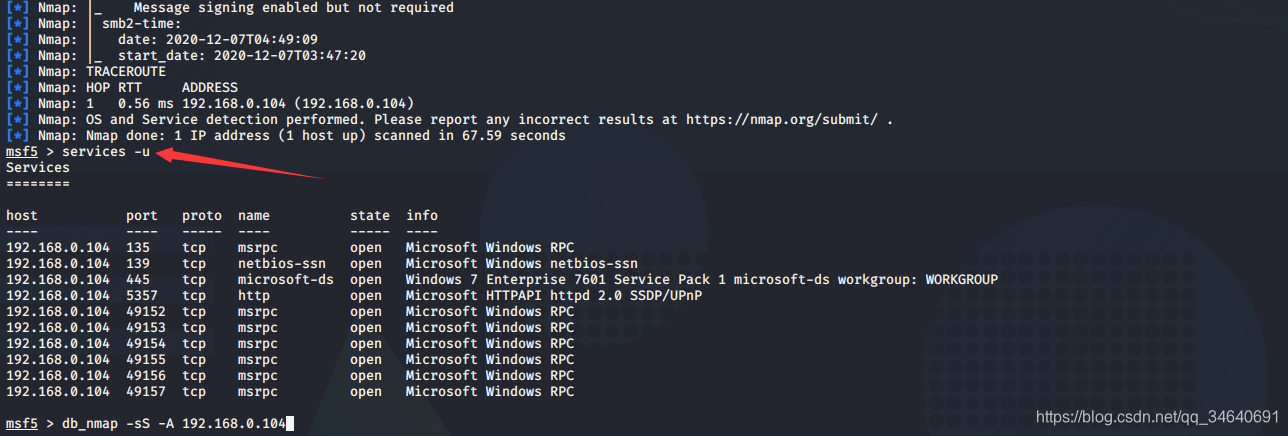1288x436 pixels.
Task: Click the services -u command text
Action: click(x=105, y=151)
